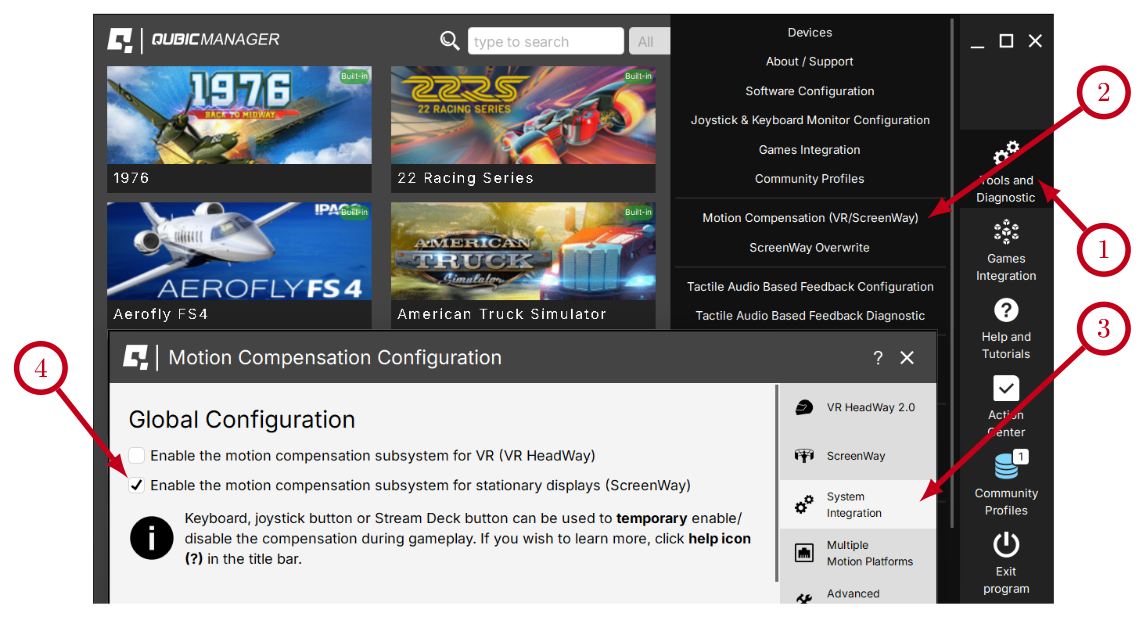
Task: Select Motion Compensation (VR/ScreenWay) menu item
Action: (810, 218)
